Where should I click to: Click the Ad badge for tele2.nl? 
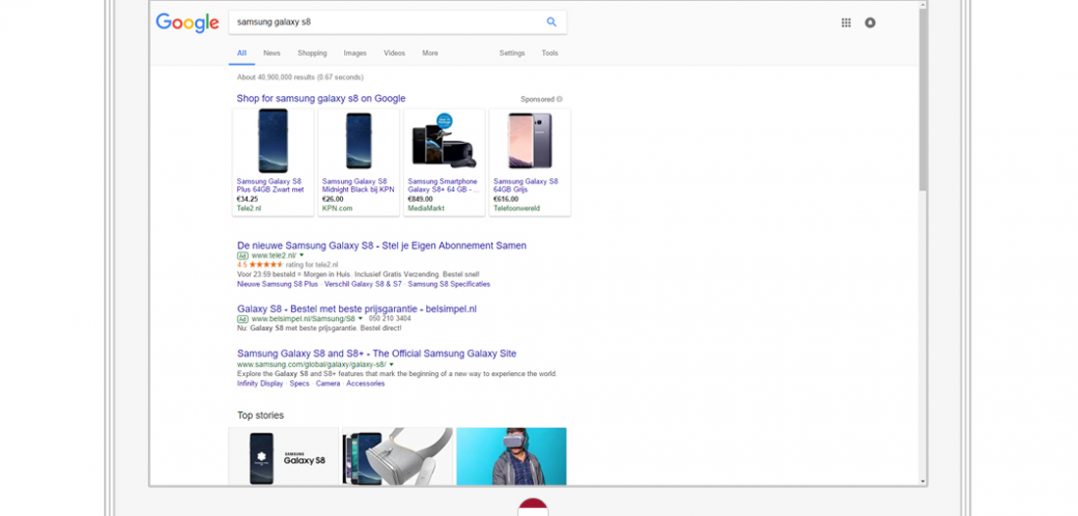pyautogui.click(x=243, y=256)
